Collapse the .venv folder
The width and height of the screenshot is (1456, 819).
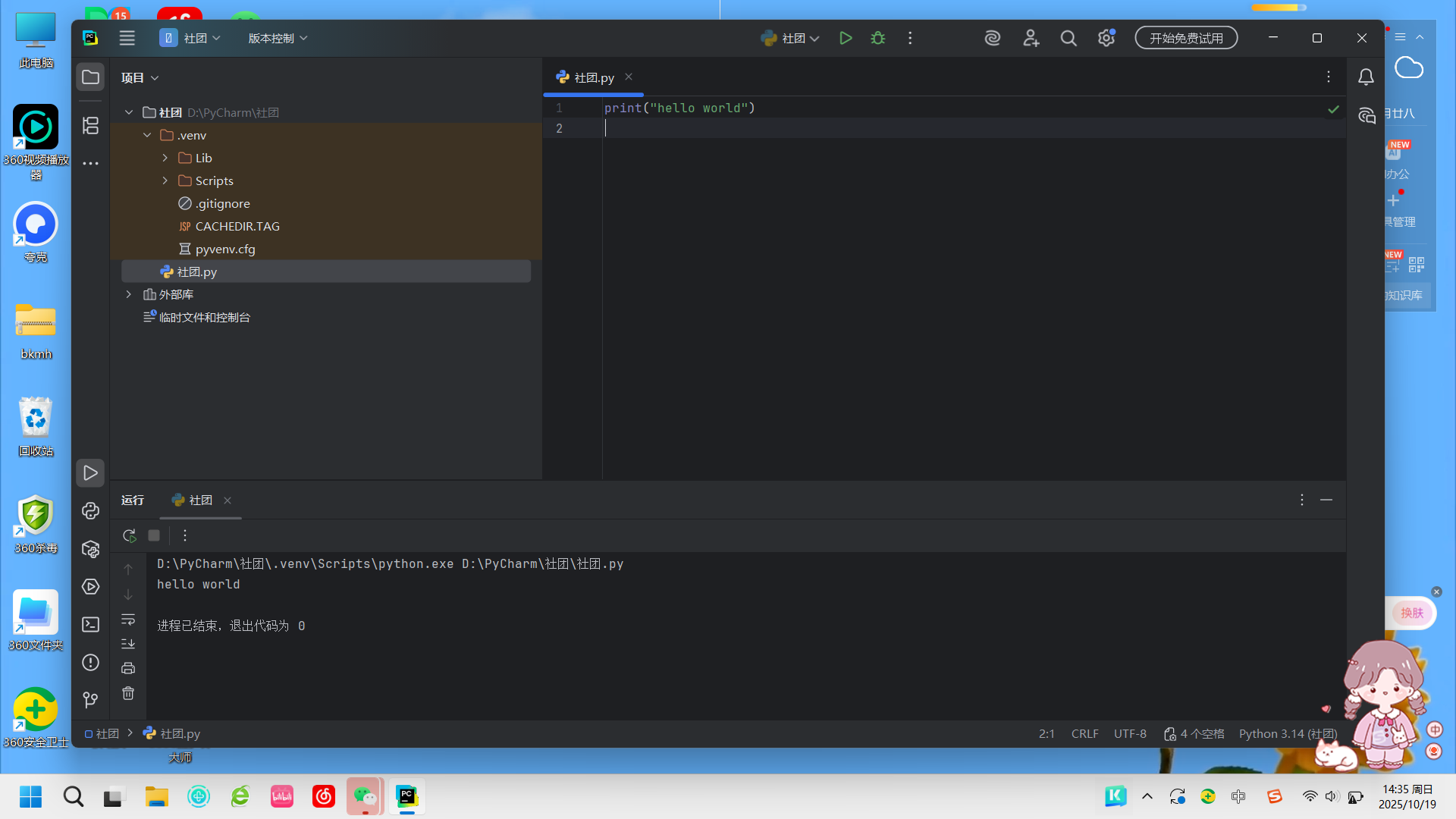point(147,135)
